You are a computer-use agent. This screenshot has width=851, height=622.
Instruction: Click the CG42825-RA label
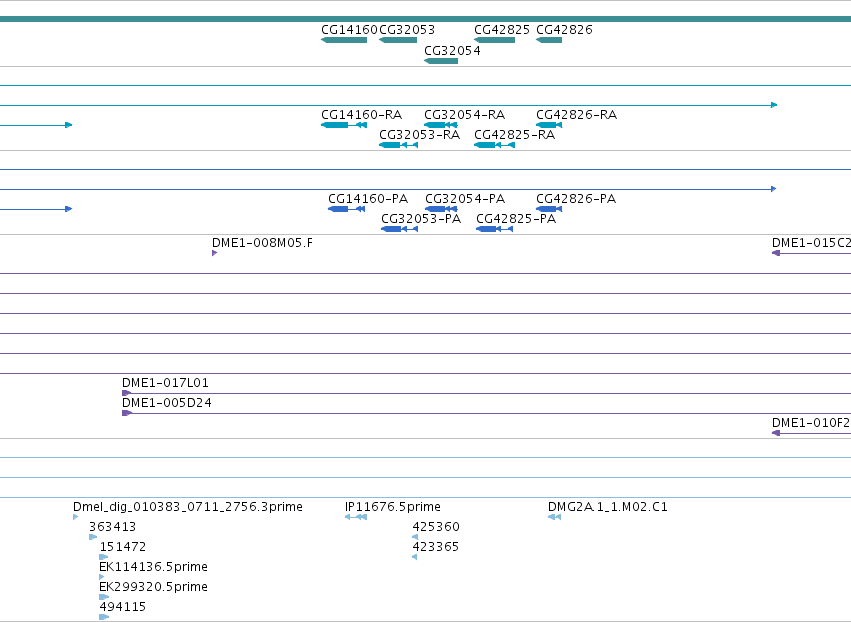(515, 135)
